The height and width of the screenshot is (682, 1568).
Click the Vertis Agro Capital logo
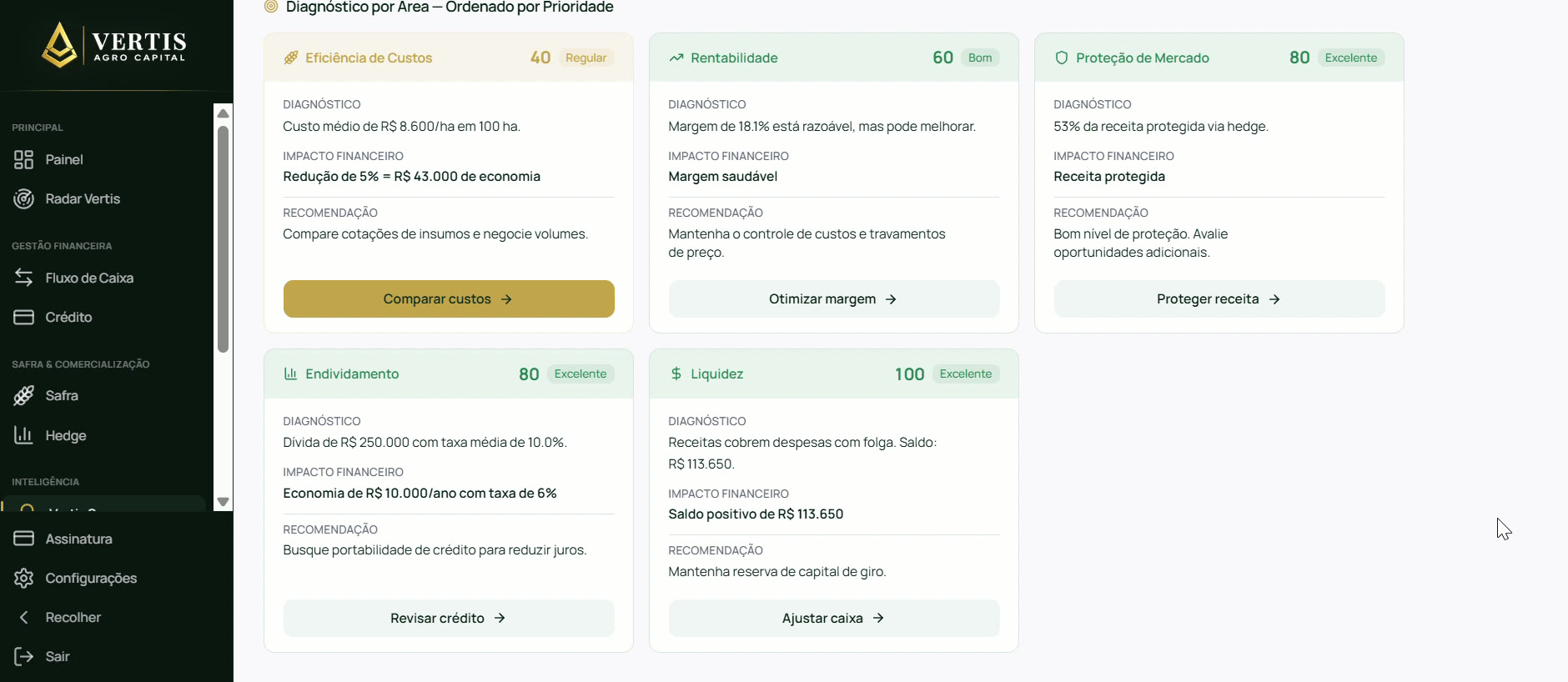(114, 45)
